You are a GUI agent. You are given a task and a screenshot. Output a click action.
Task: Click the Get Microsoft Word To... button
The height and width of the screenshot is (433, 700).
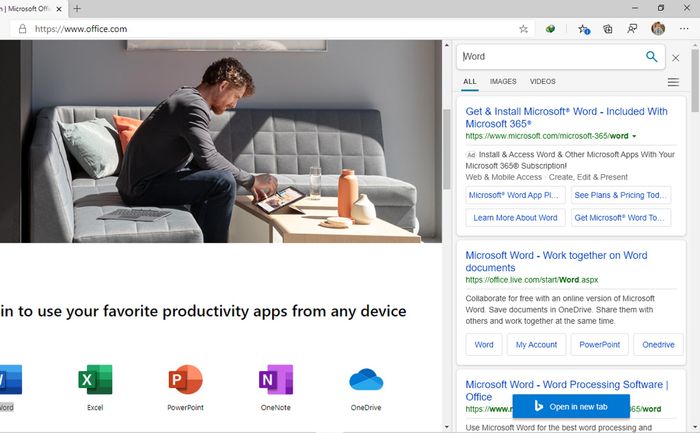tap(621, 218)
